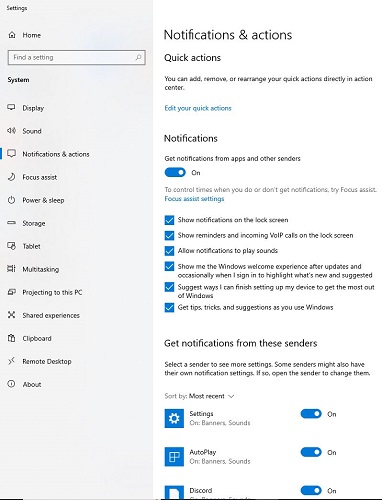This screenshot has height=500, width=382.
Task: Click the Clipboard icon
Action: pyautogui.click(x=12, y=338)
